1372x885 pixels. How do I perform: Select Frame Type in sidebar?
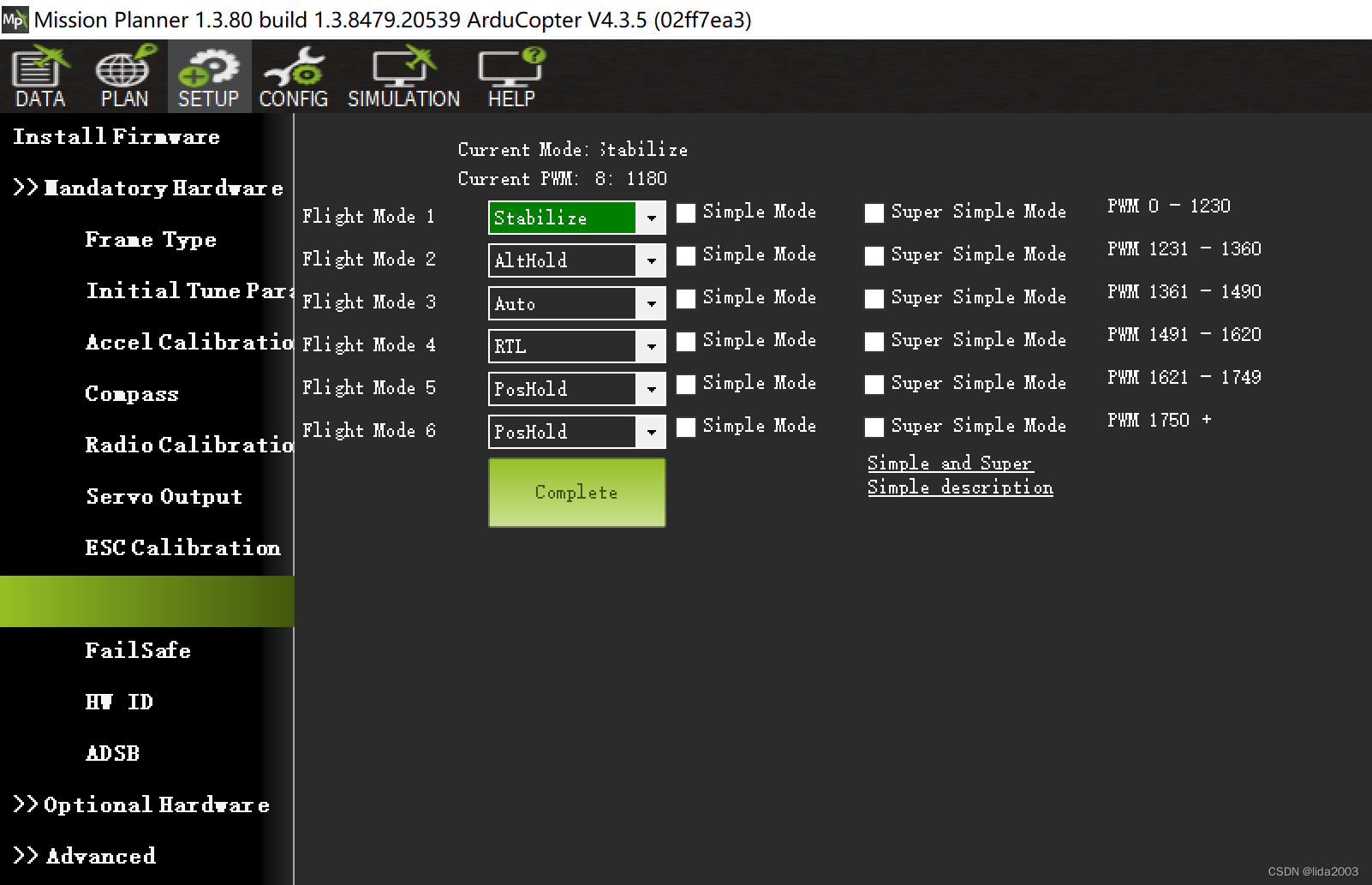click(151, 240)
